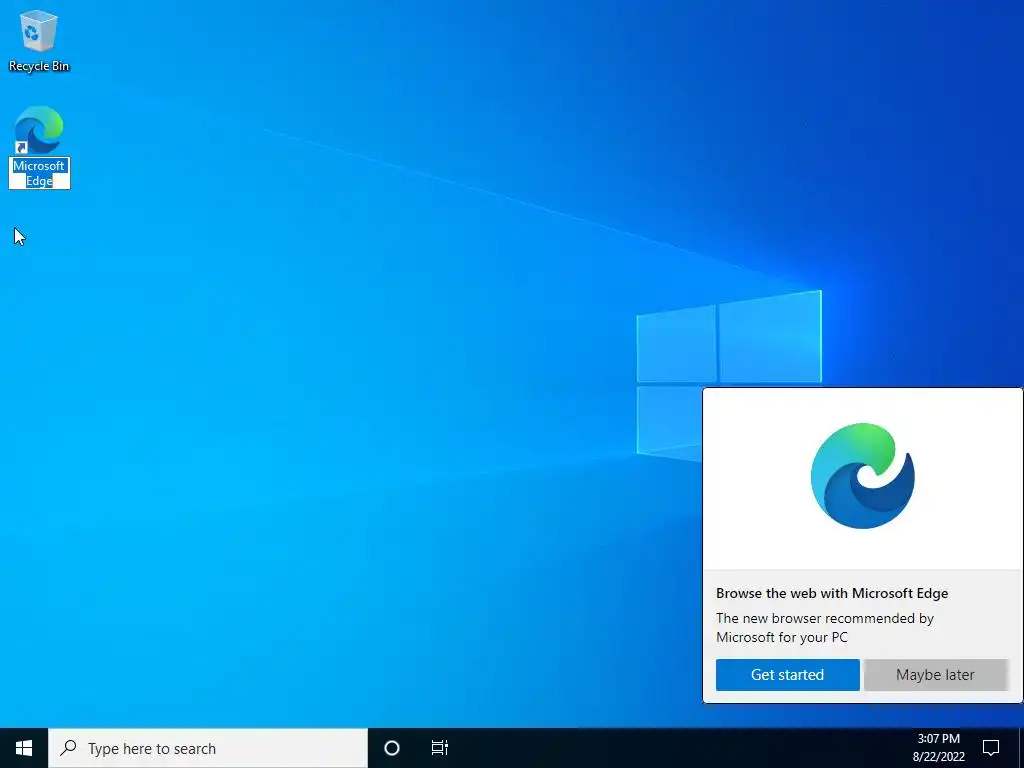Dismiss Edge popup with Maybe later
Viewport: 1024px width, 768px height.
(935, 675)
